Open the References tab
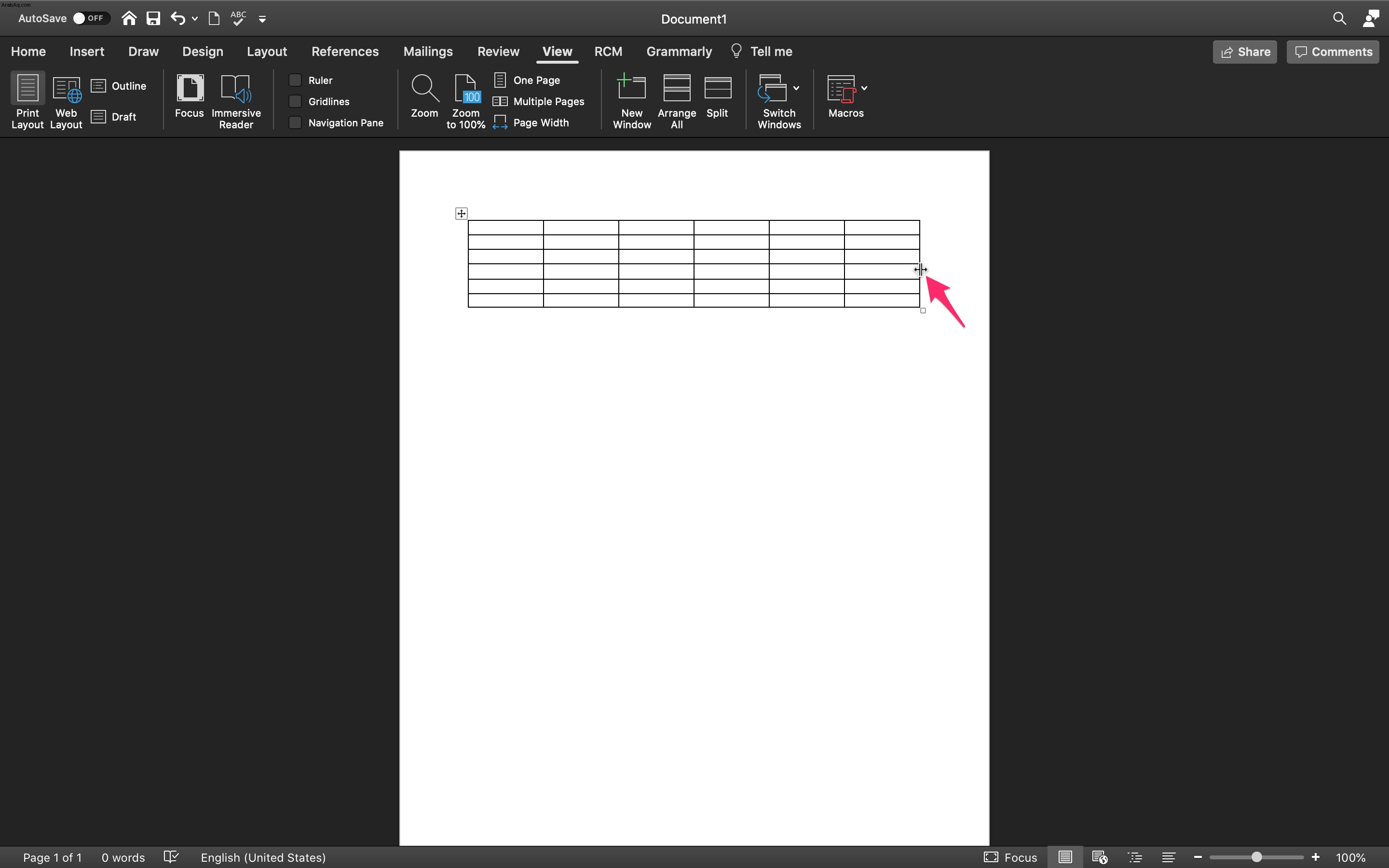This screenshot has width=1389, height=868. pyautogui.click(x=345, y=52)
